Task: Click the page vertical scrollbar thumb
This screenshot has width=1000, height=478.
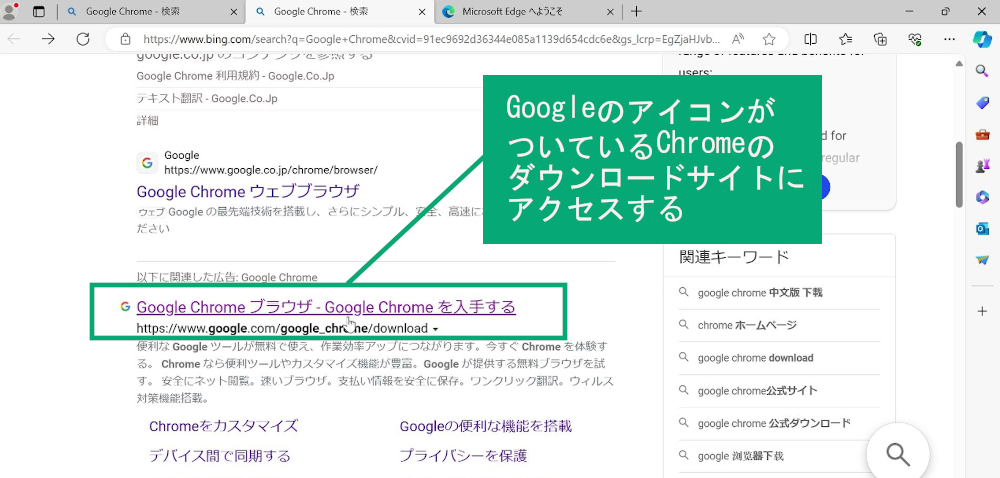Action: click(x=959, y=174)
